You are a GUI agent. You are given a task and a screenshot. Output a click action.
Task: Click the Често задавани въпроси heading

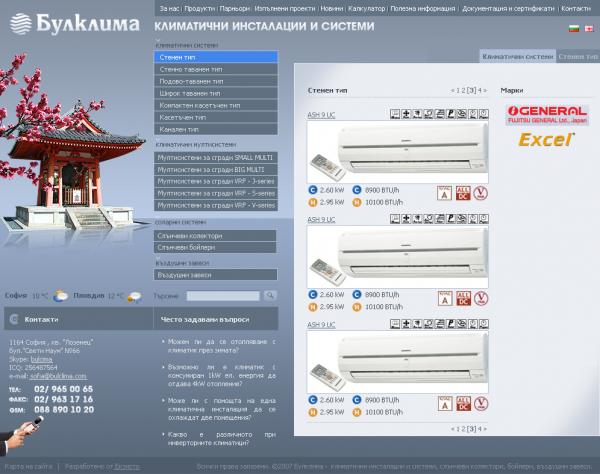[205, 319]
